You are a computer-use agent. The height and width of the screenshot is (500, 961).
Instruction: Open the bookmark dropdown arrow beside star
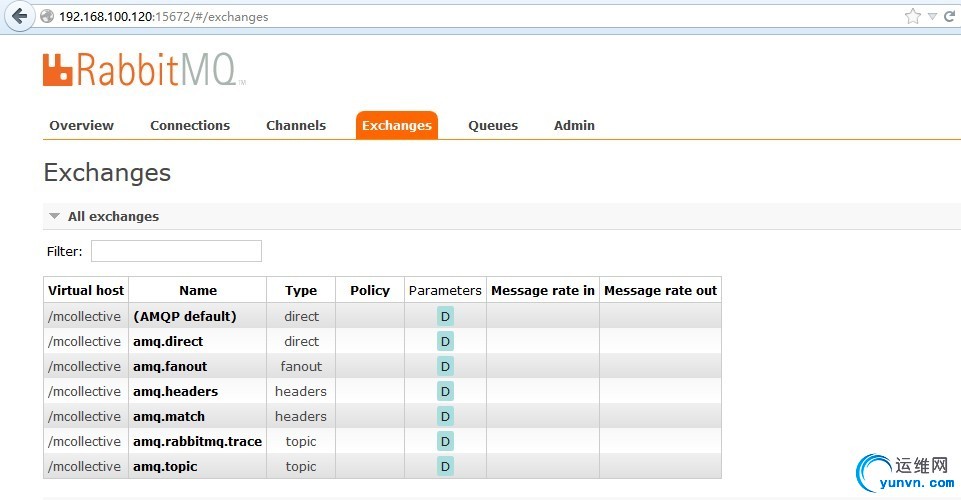click(x=932, y=17)
